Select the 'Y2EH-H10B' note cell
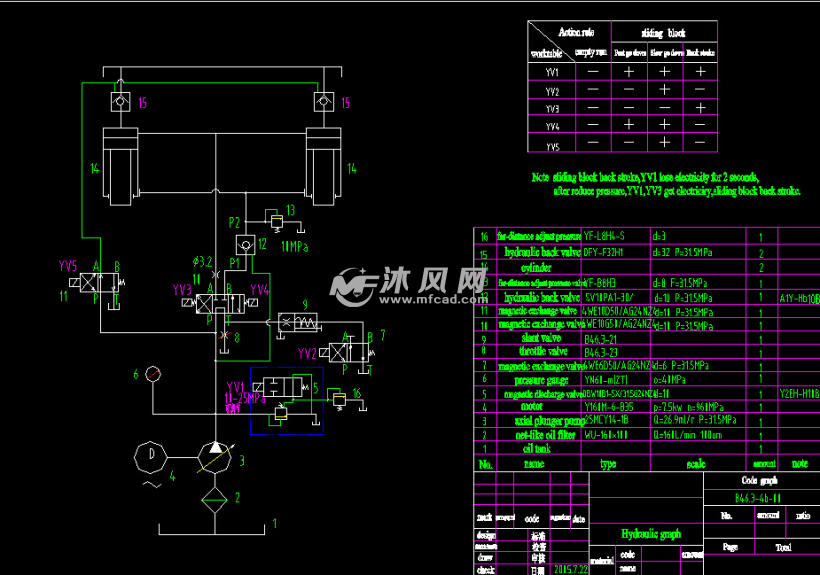 point(800,394)
